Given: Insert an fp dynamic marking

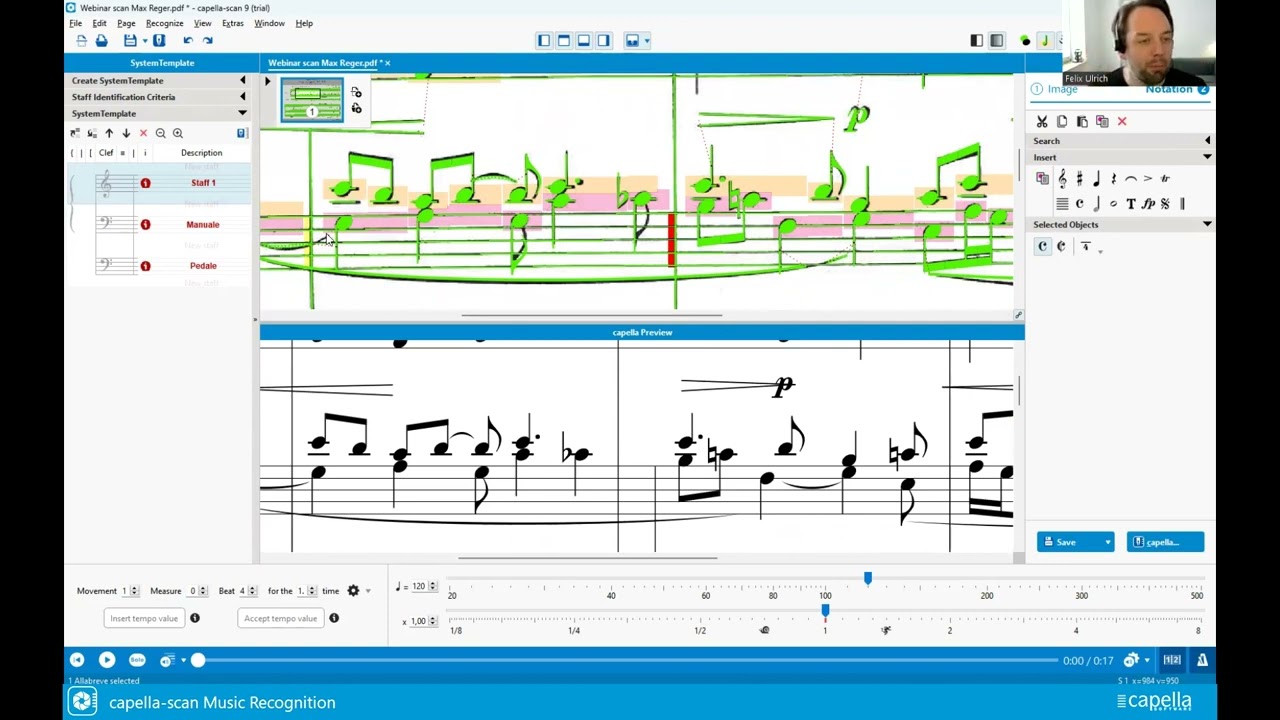Looking at the screenshot, I should coord(1148,204).
